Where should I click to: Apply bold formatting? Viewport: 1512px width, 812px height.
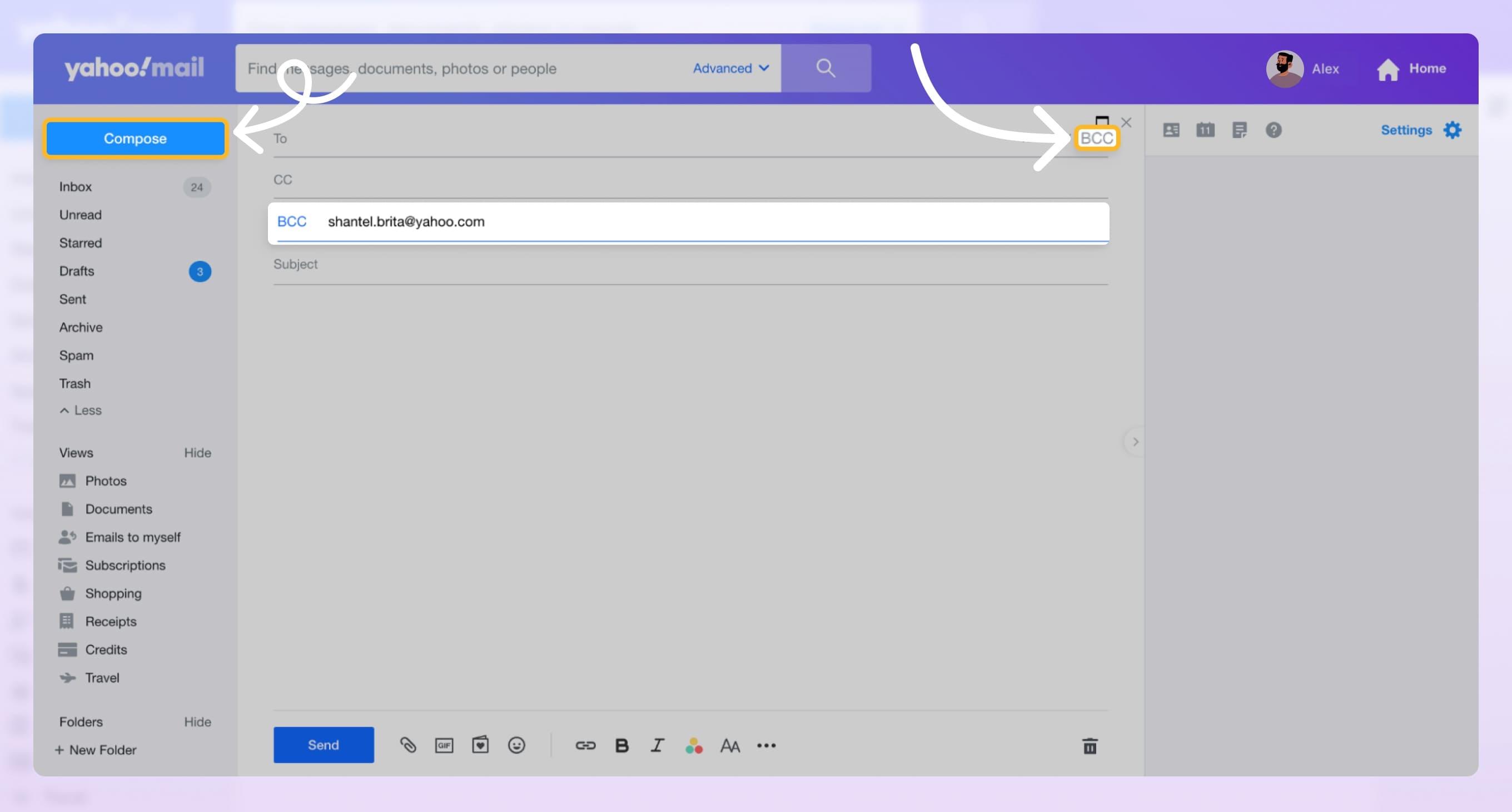click(x=621, y=745)
